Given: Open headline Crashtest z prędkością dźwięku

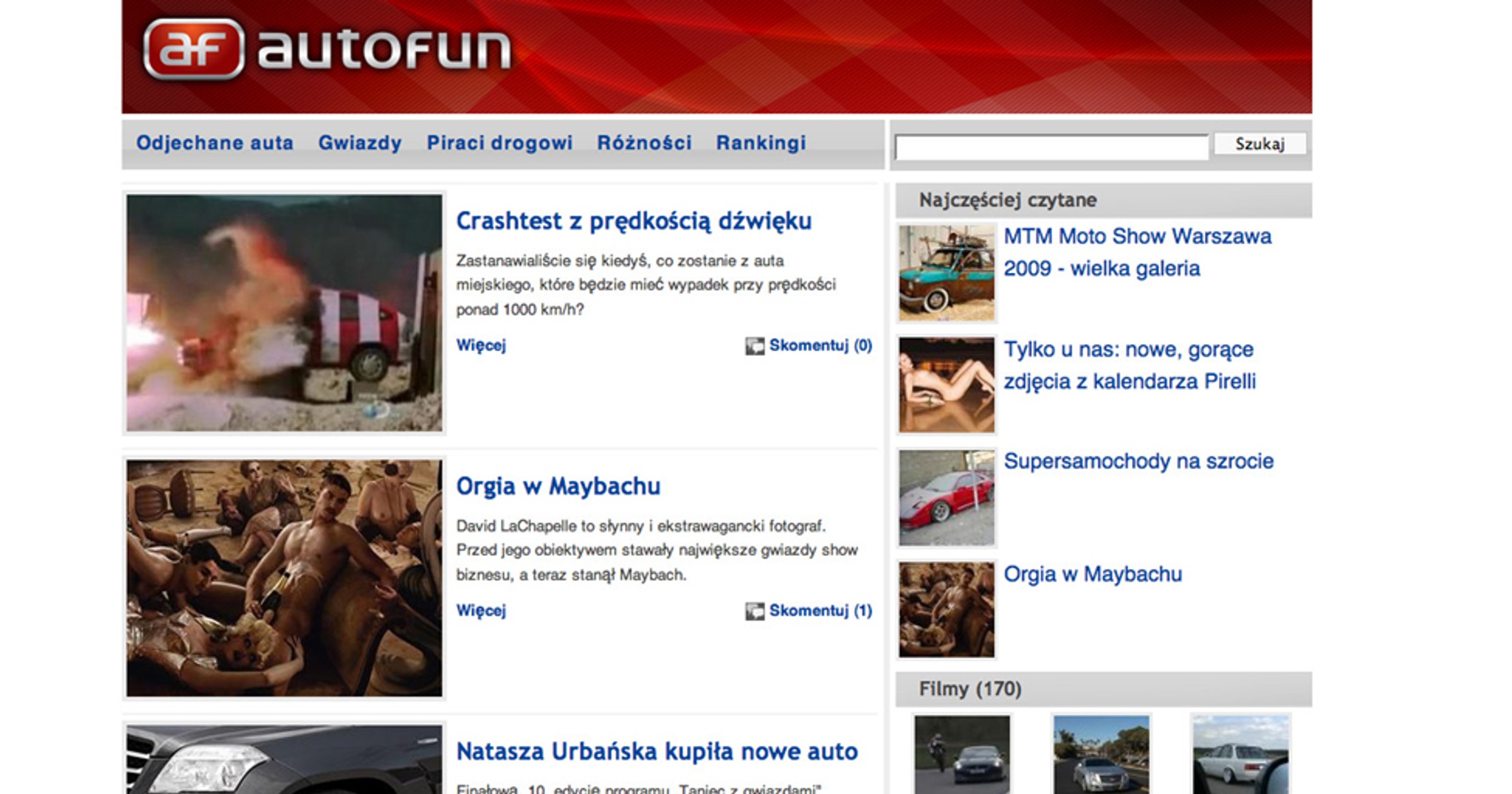Looking at the screenshot, I should (x=634, y=221).
